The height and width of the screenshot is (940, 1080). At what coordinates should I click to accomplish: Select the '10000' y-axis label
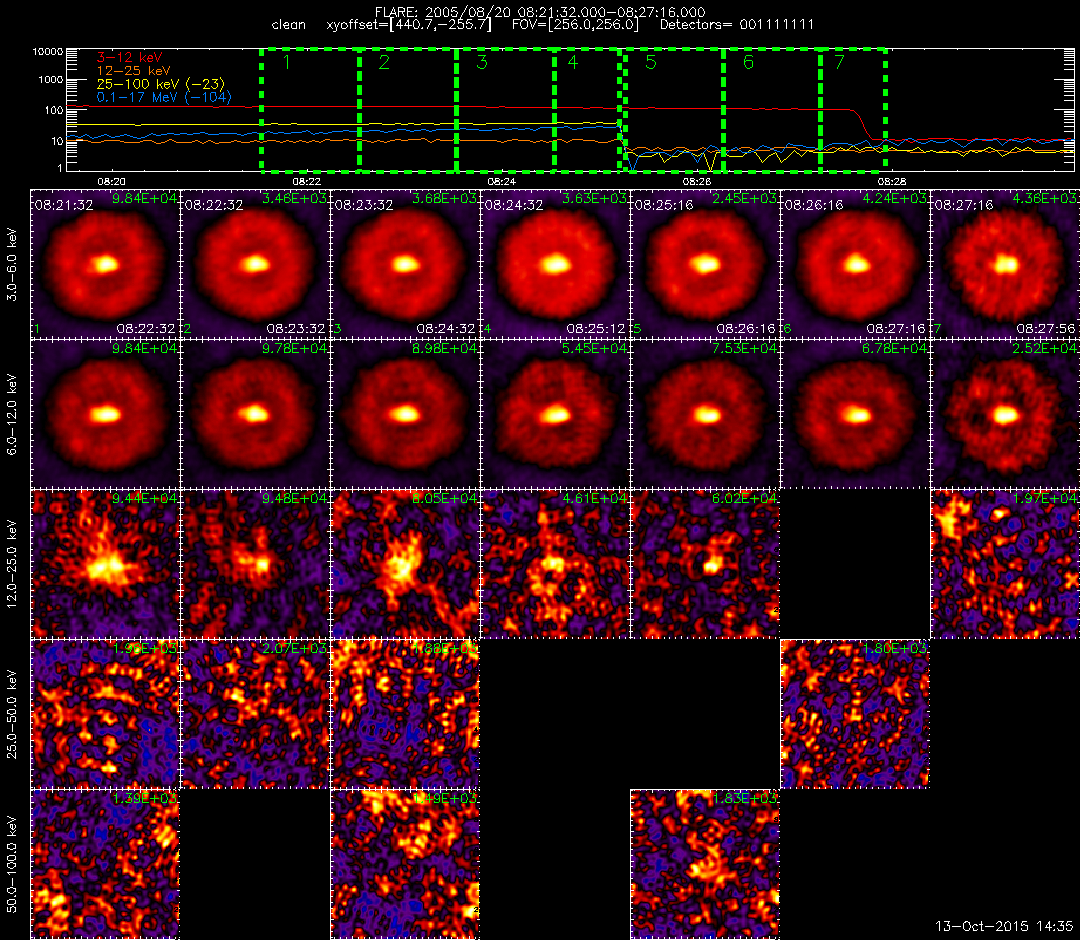[x=48, y=52]
